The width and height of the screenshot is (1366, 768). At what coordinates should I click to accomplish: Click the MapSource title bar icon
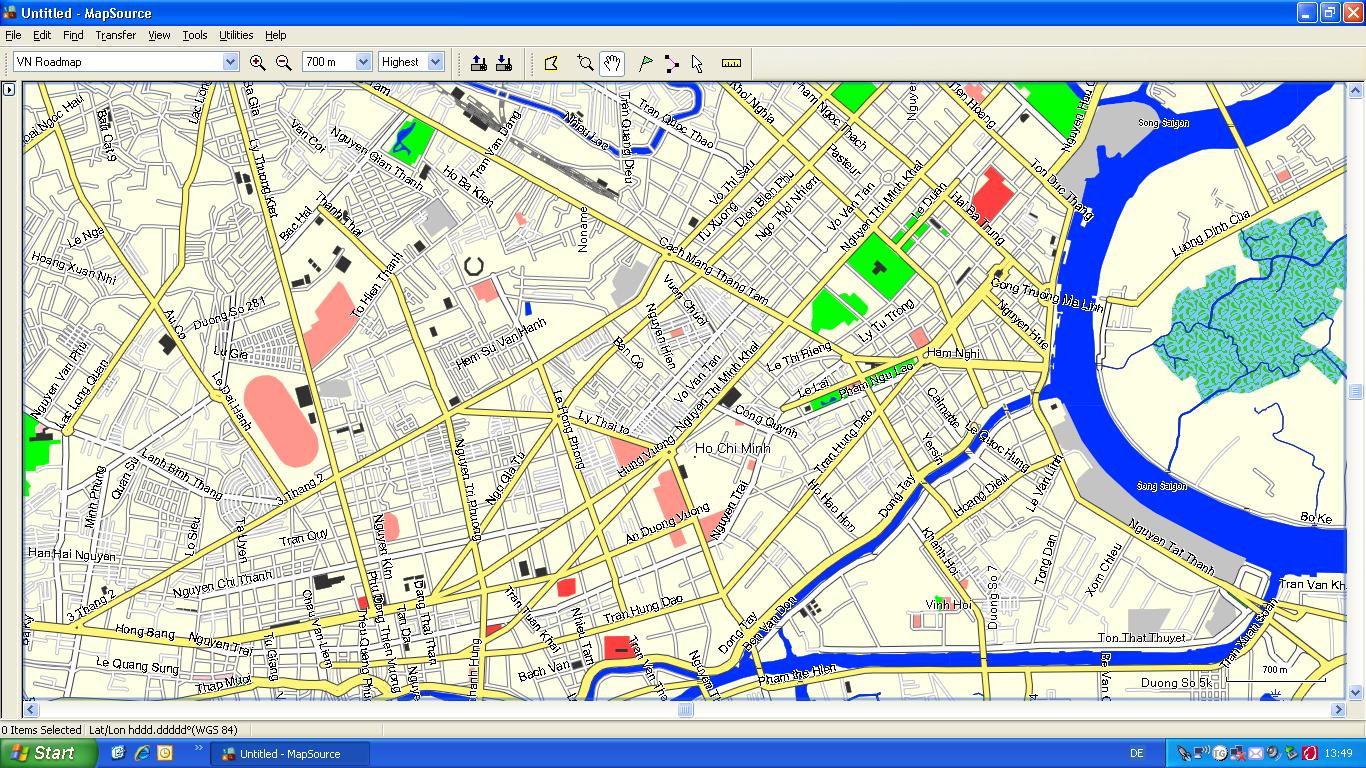pos(10,13)
